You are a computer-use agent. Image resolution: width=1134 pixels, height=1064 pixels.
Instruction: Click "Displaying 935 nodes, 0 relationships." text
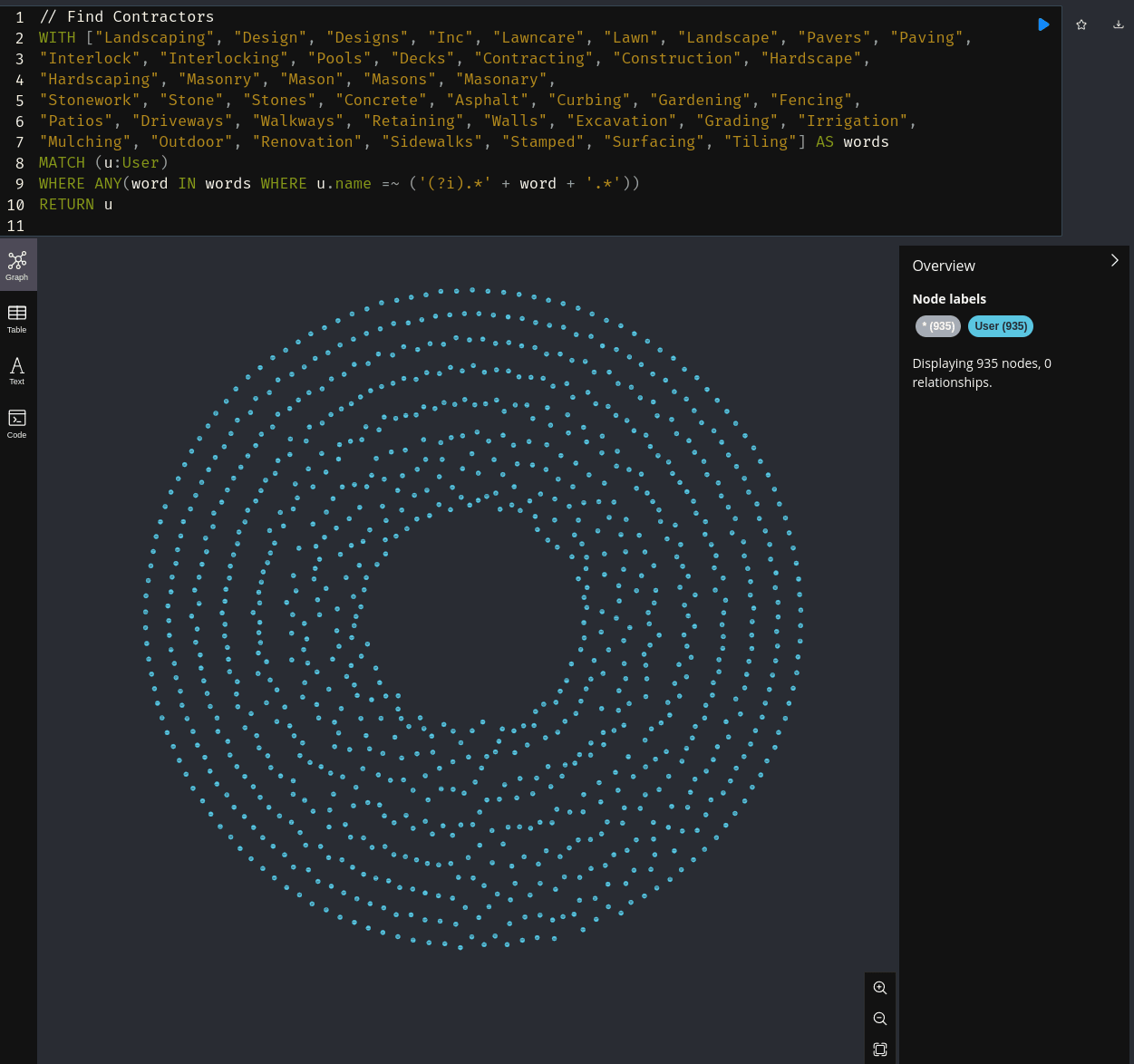point(982,372)
